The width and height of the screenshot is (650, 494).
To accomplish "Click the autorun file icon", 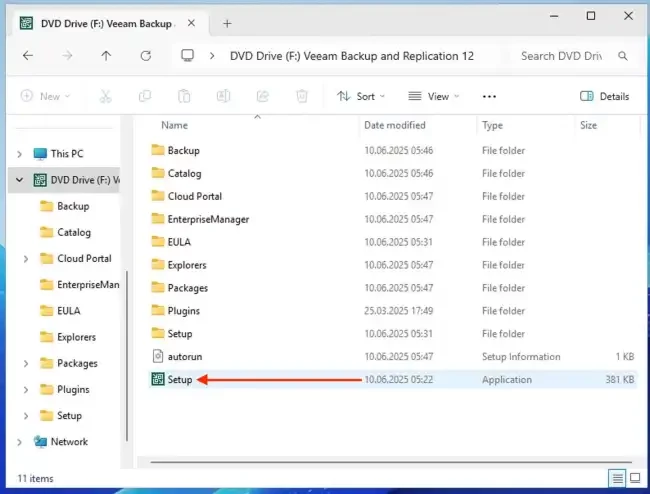I will click(158, 356).
